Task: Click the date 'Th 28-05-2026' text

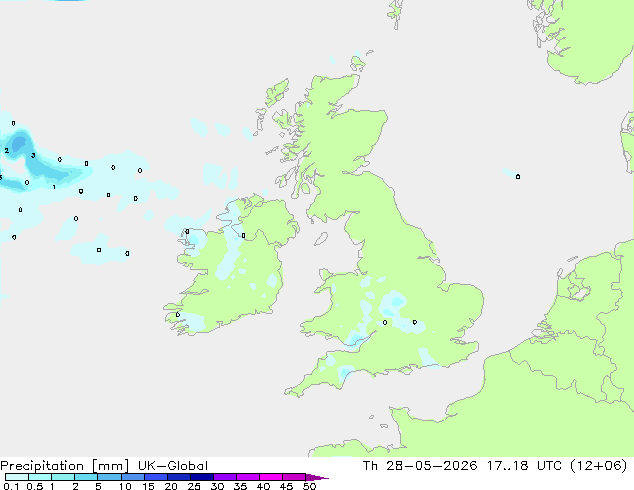Action: click(x=420, y=466)
